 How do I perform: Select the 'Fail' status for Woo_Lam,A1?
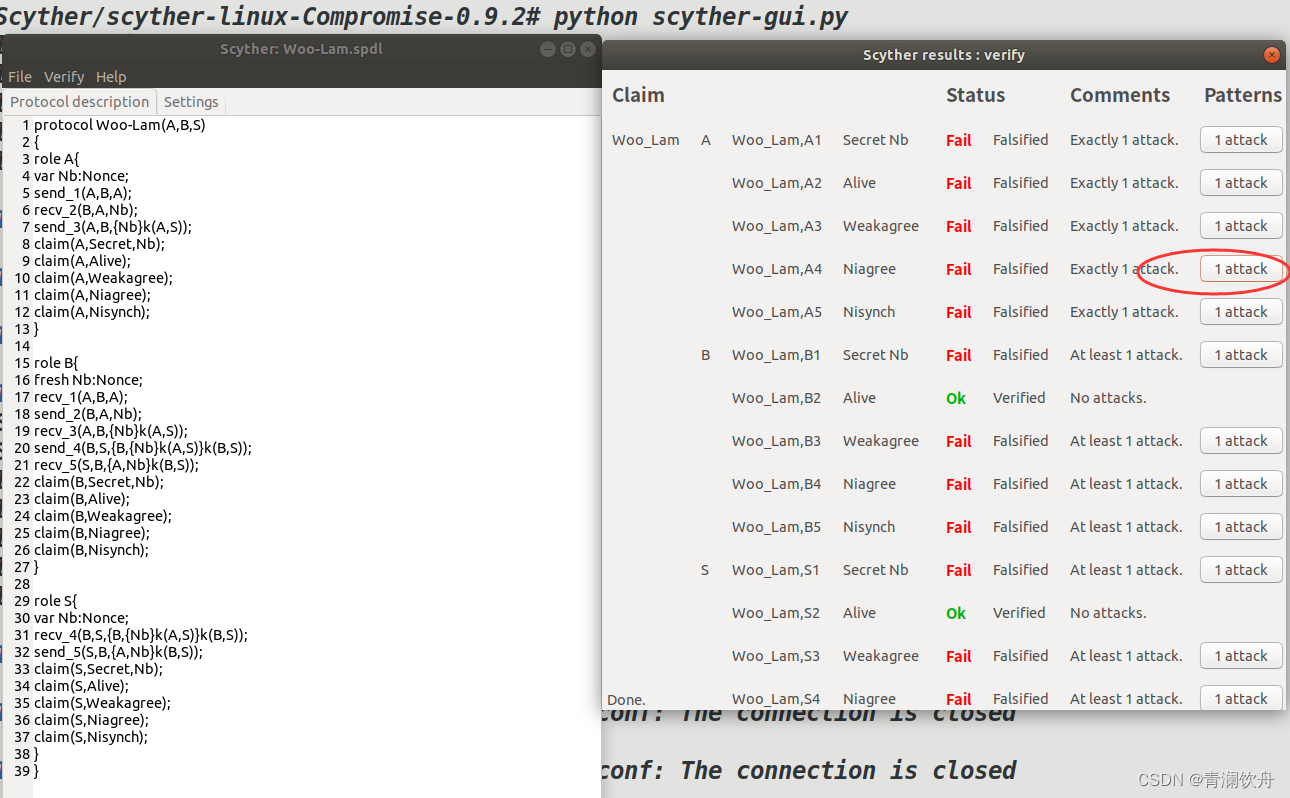pyautogui.click(x=959, y=140)
